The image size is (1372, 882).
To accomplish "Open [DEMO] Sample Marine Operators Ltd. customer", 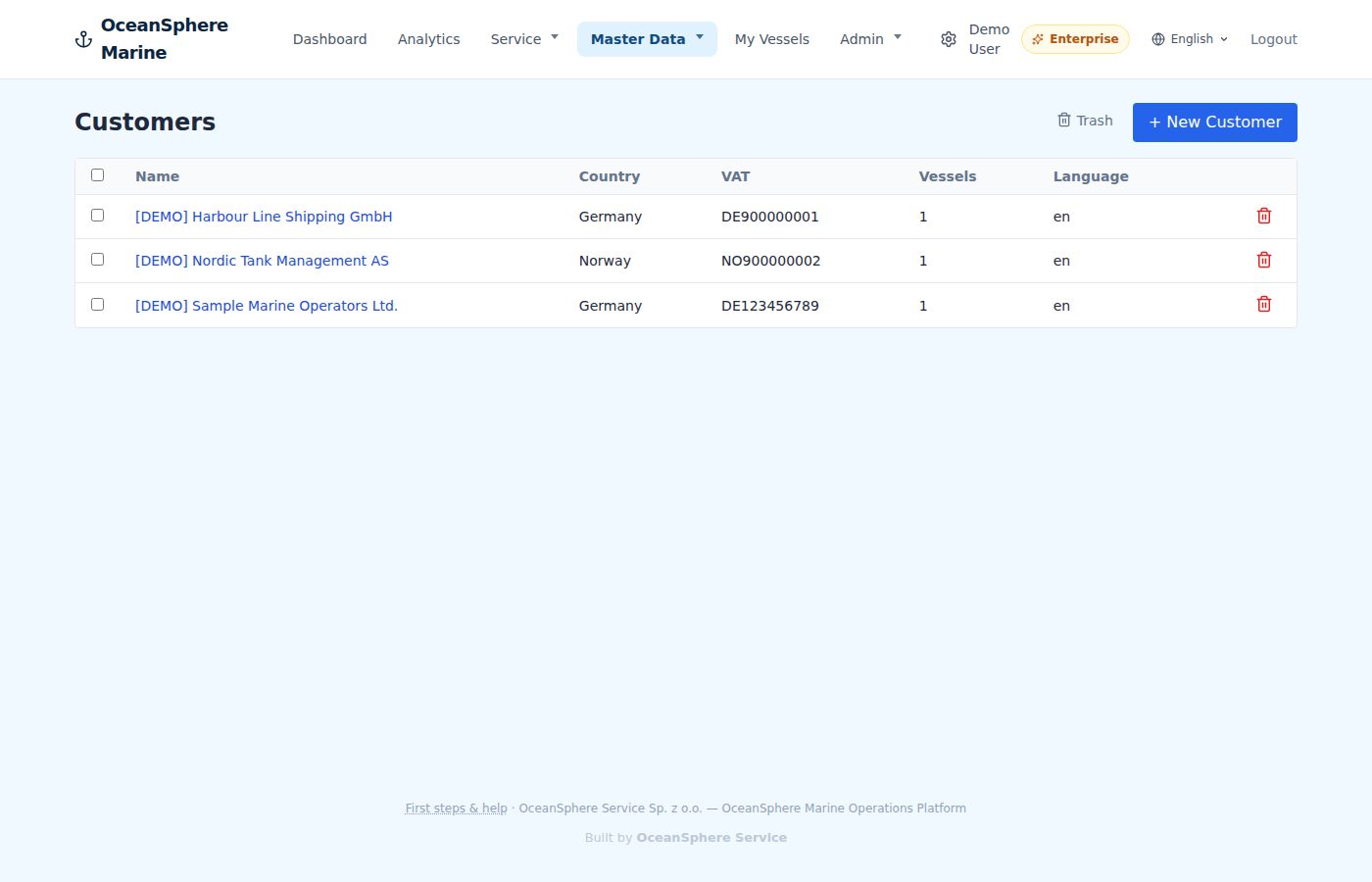I will [x=267, y=306].
